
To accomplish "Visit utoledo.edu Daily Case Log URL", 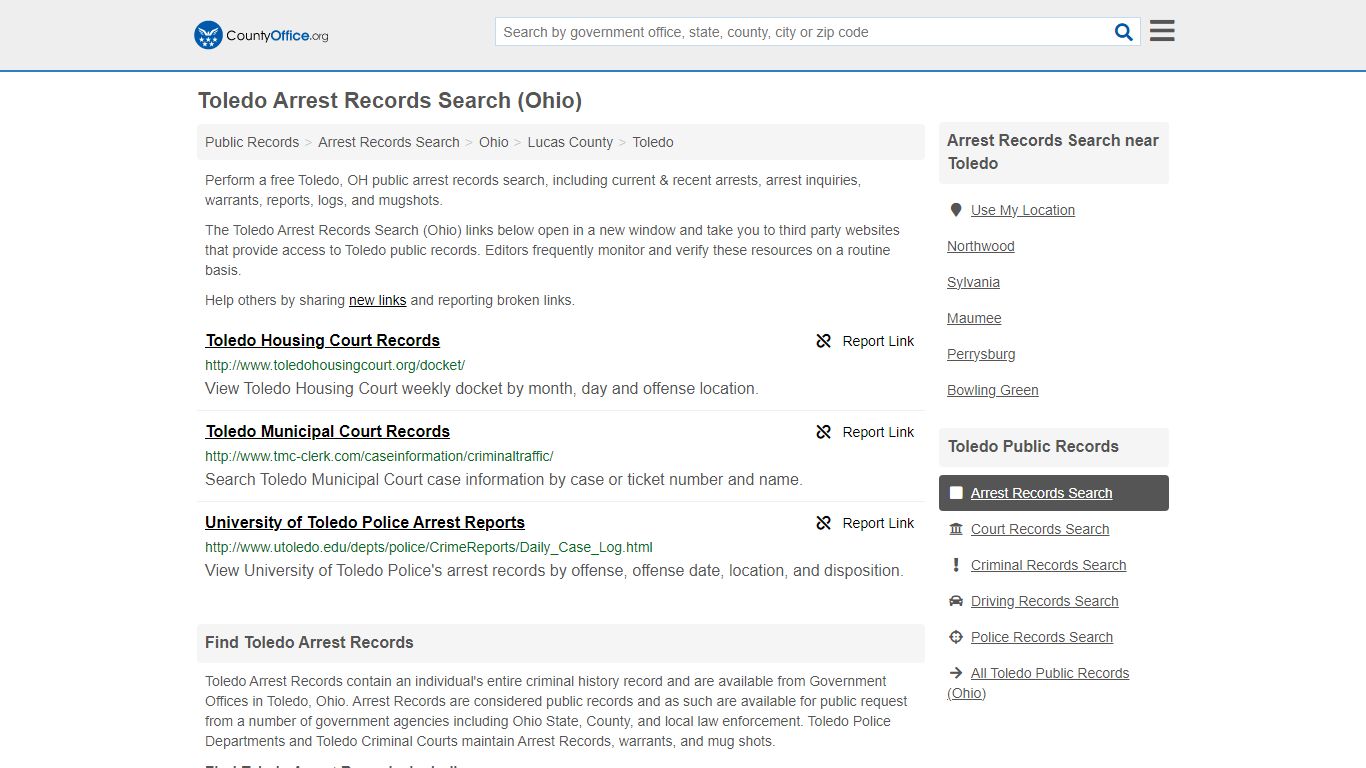I will 429,547.
